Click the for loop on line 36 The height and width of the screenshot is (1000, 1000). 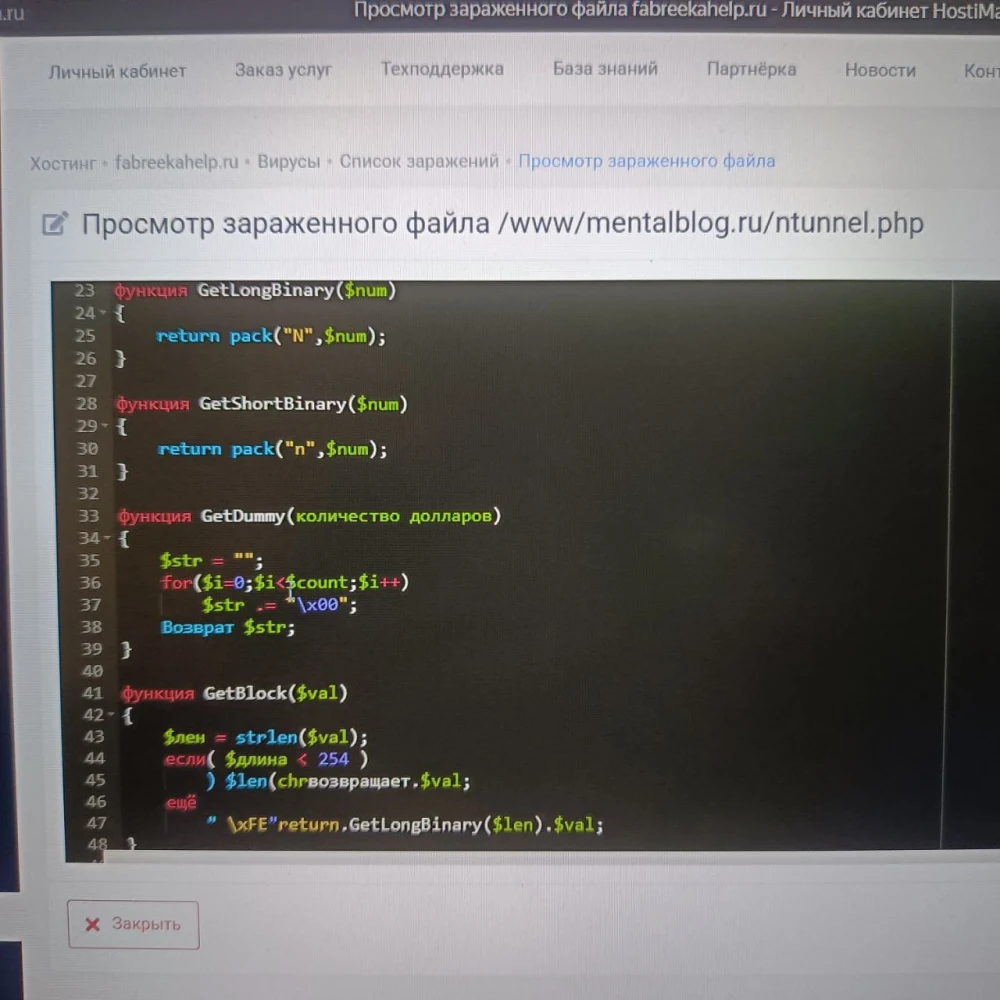tap(284, 582)
